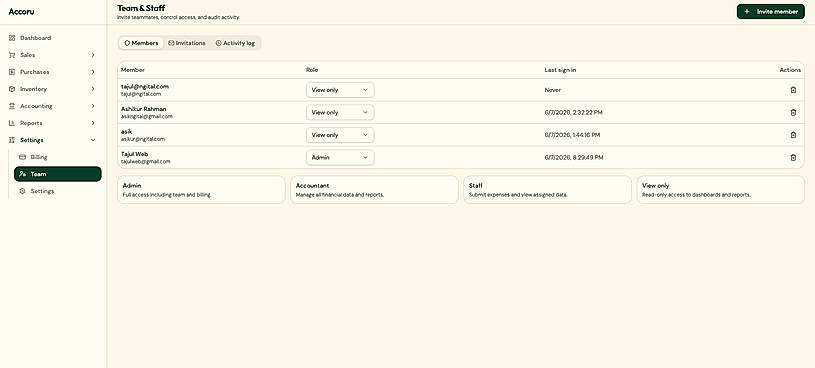Click the Purchases icon in sidebar
The height and width of the screenshot is (368, 815).
(12, 72)
